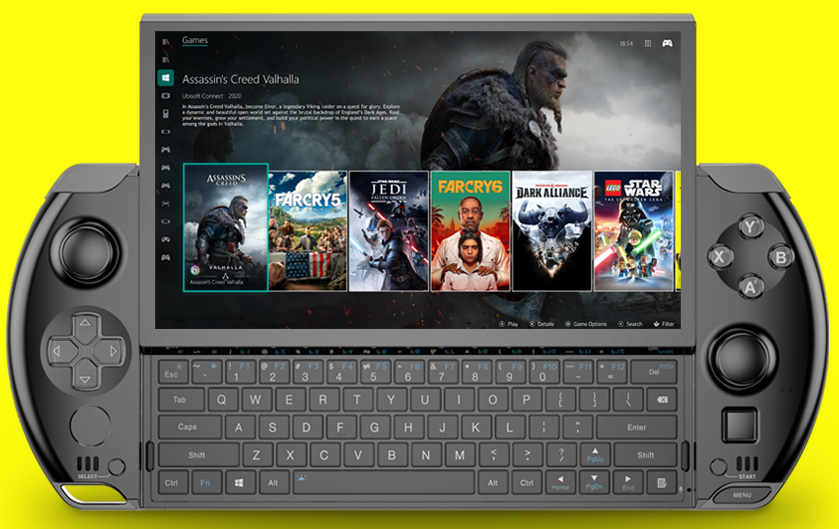This screenshot has height=529, width=839.
Task: Click the PgDn down-arrow key
Action: coord(594,482)
